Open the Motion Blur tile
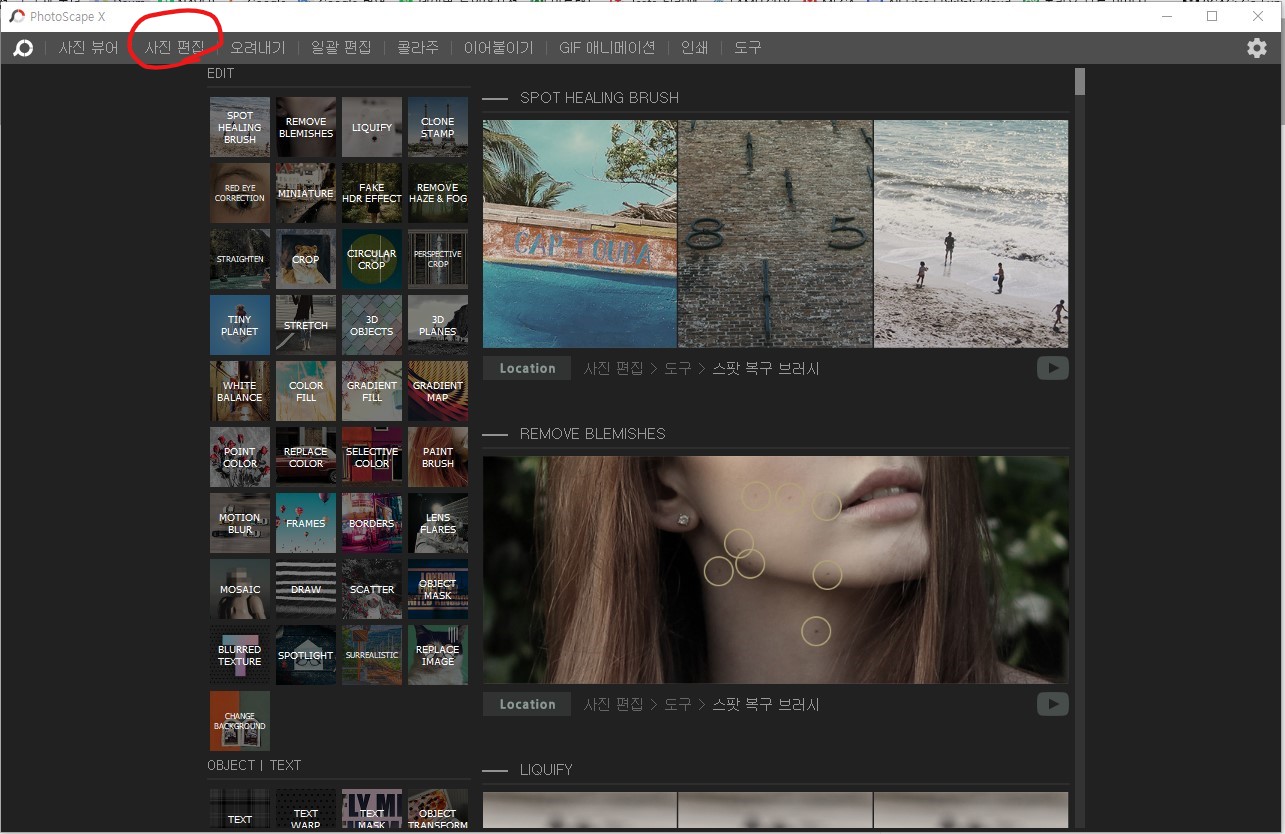Screen dimensions: 1285x834 point(240,523)
